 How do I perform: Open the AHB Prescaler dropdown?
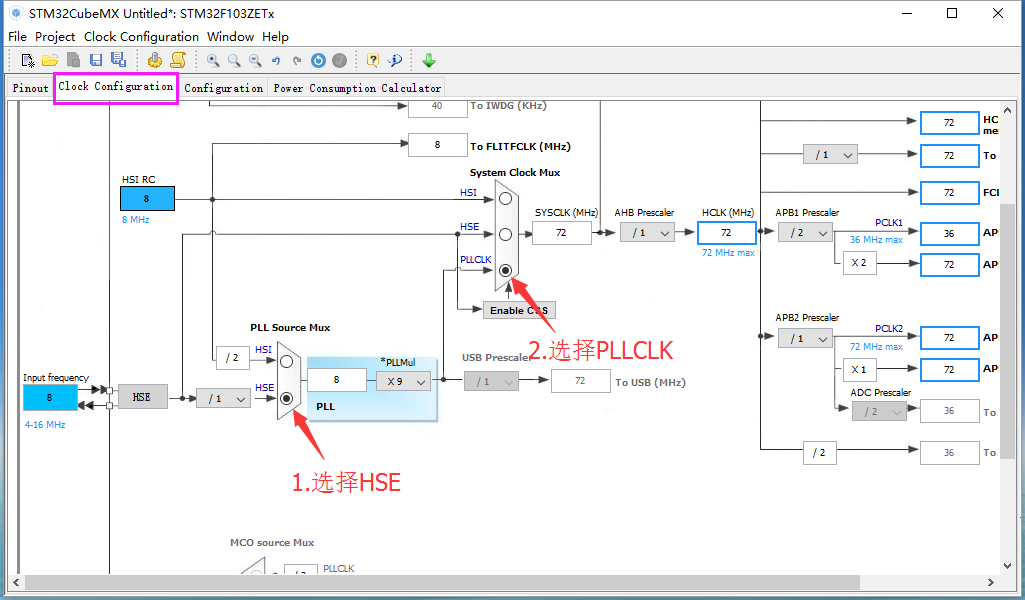point(647,233)
